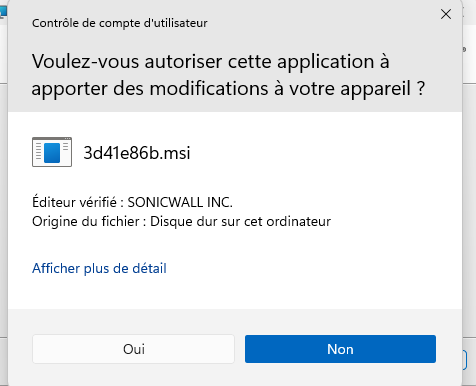Click the background window strip left of the dialog

[x=4, y=200]
